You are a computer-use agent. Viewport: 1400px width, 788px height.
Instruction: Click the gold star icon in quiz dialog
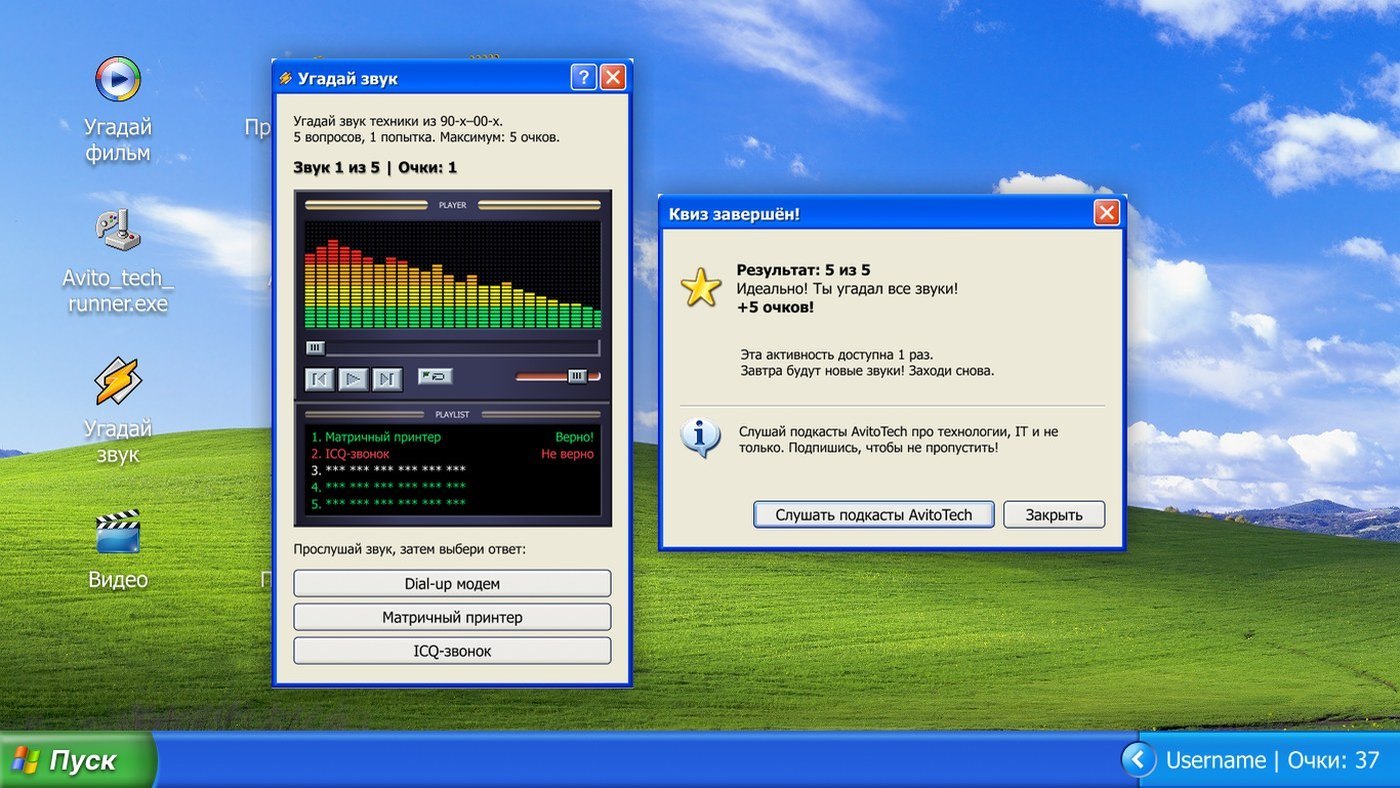pyautogui.click(x=701, y=288)
